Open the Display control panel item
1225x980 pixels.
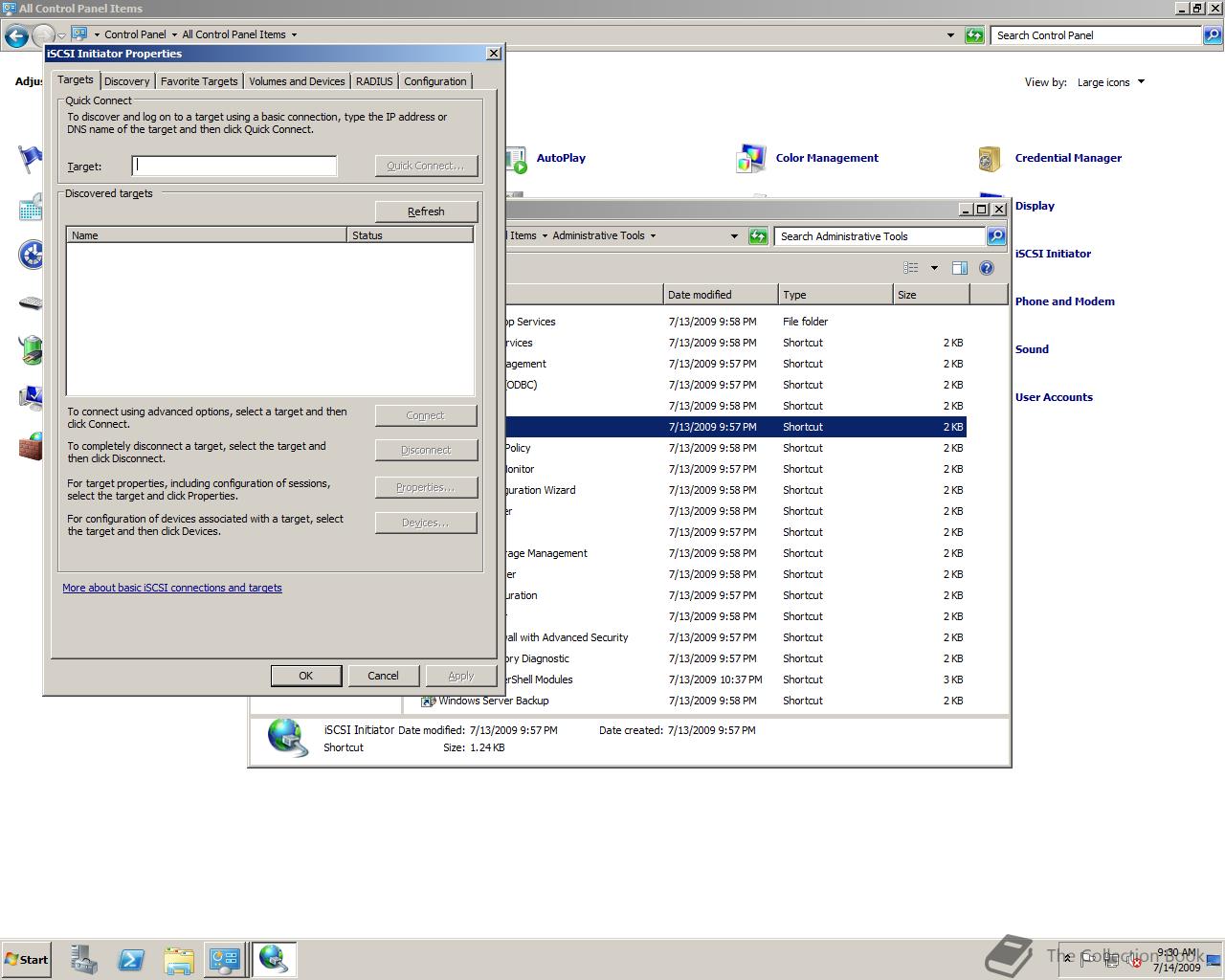1035,206
